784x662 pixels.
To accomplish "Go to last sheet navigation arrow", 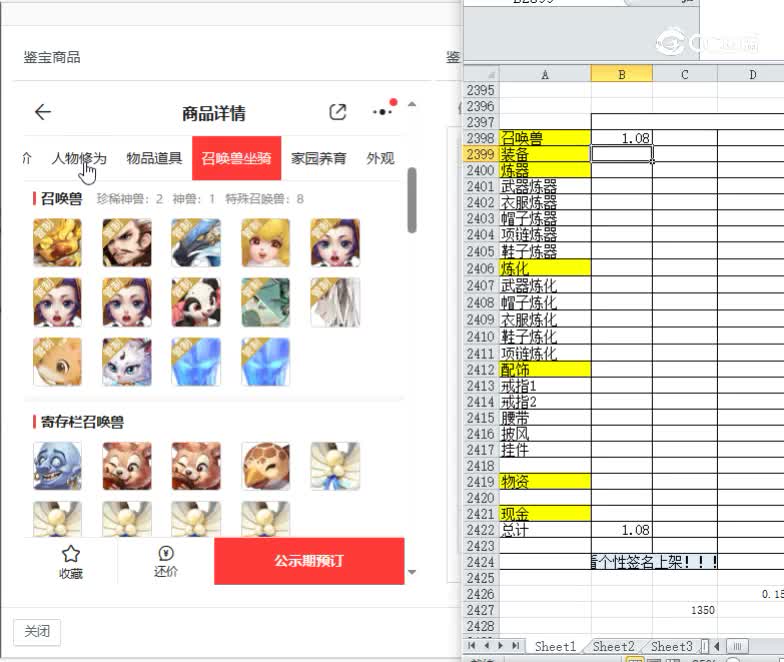I will (516, 646).
